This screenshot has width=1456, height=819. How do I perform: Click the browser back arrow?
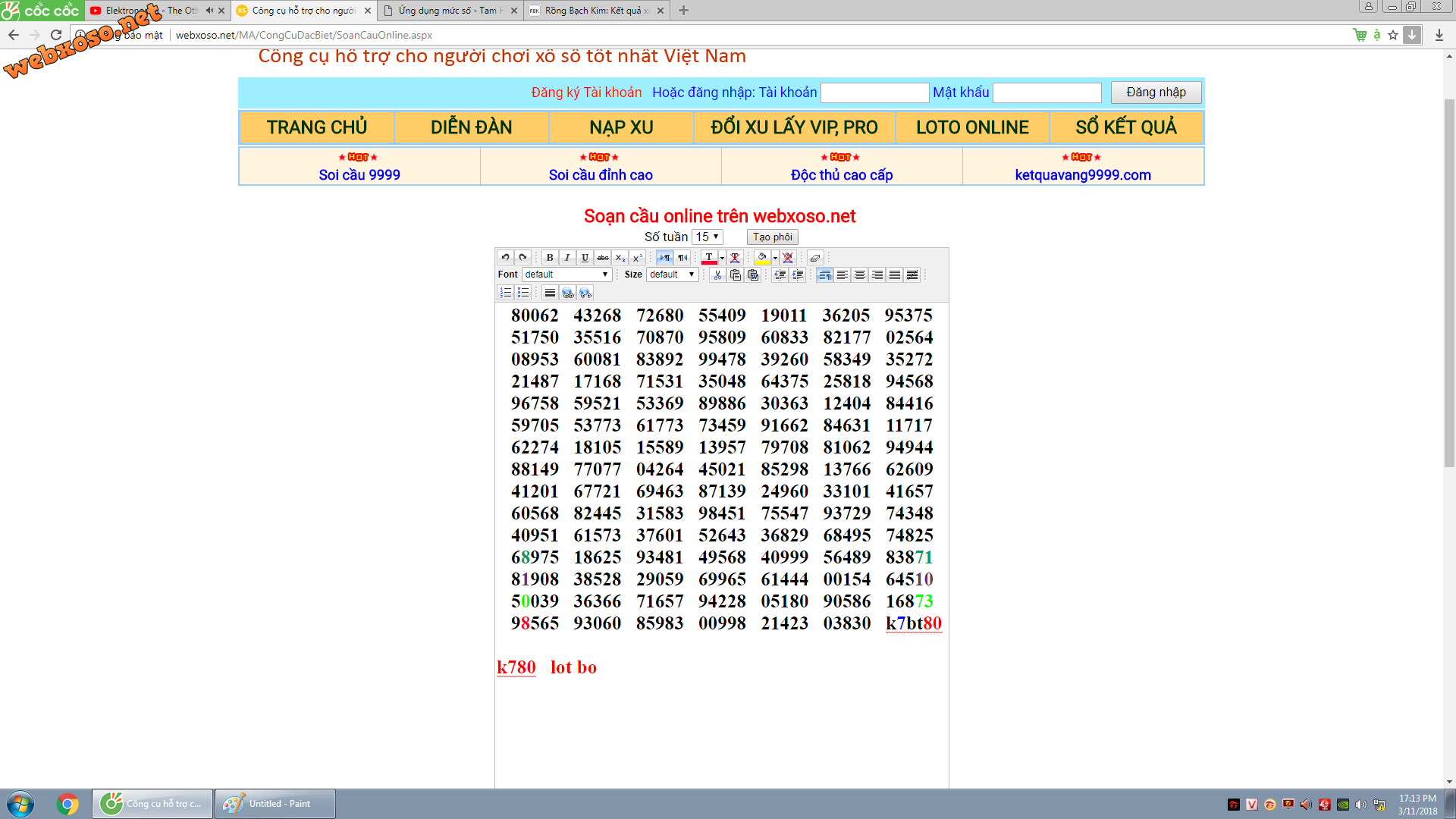[x=14, y=35]
